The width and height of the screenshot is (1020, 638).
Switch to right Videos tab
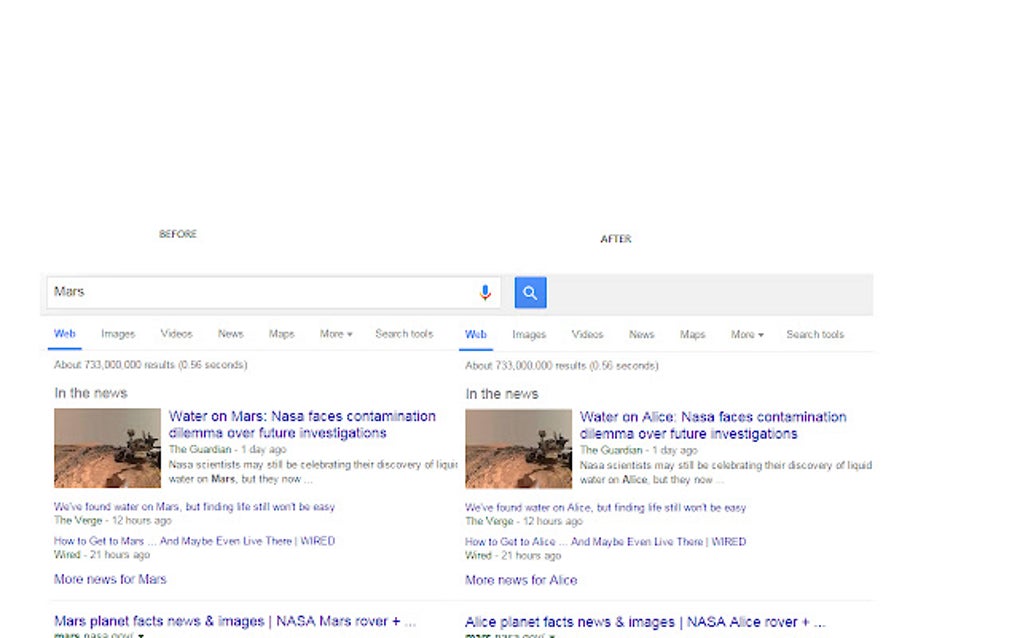point(587,334)
